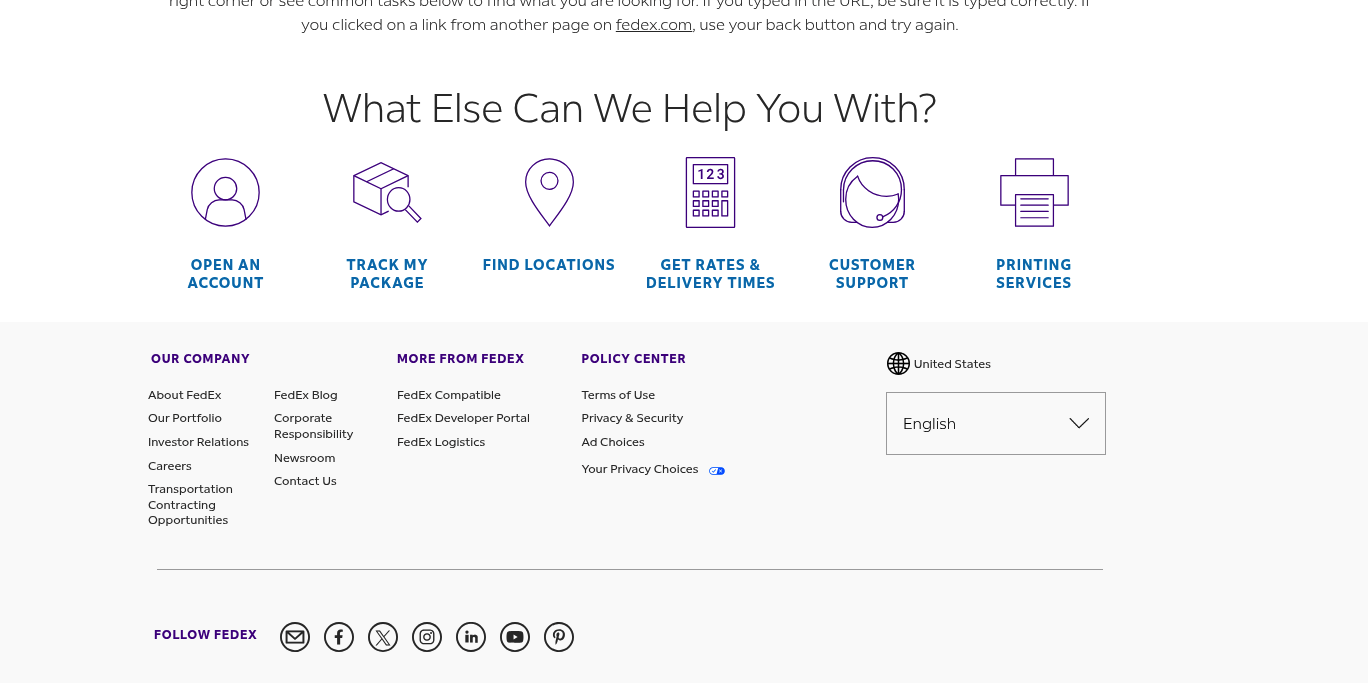Expand the English language dropdown
Image resolution: width=1368 pixels, height=683 pixels.
coord(996,424)
